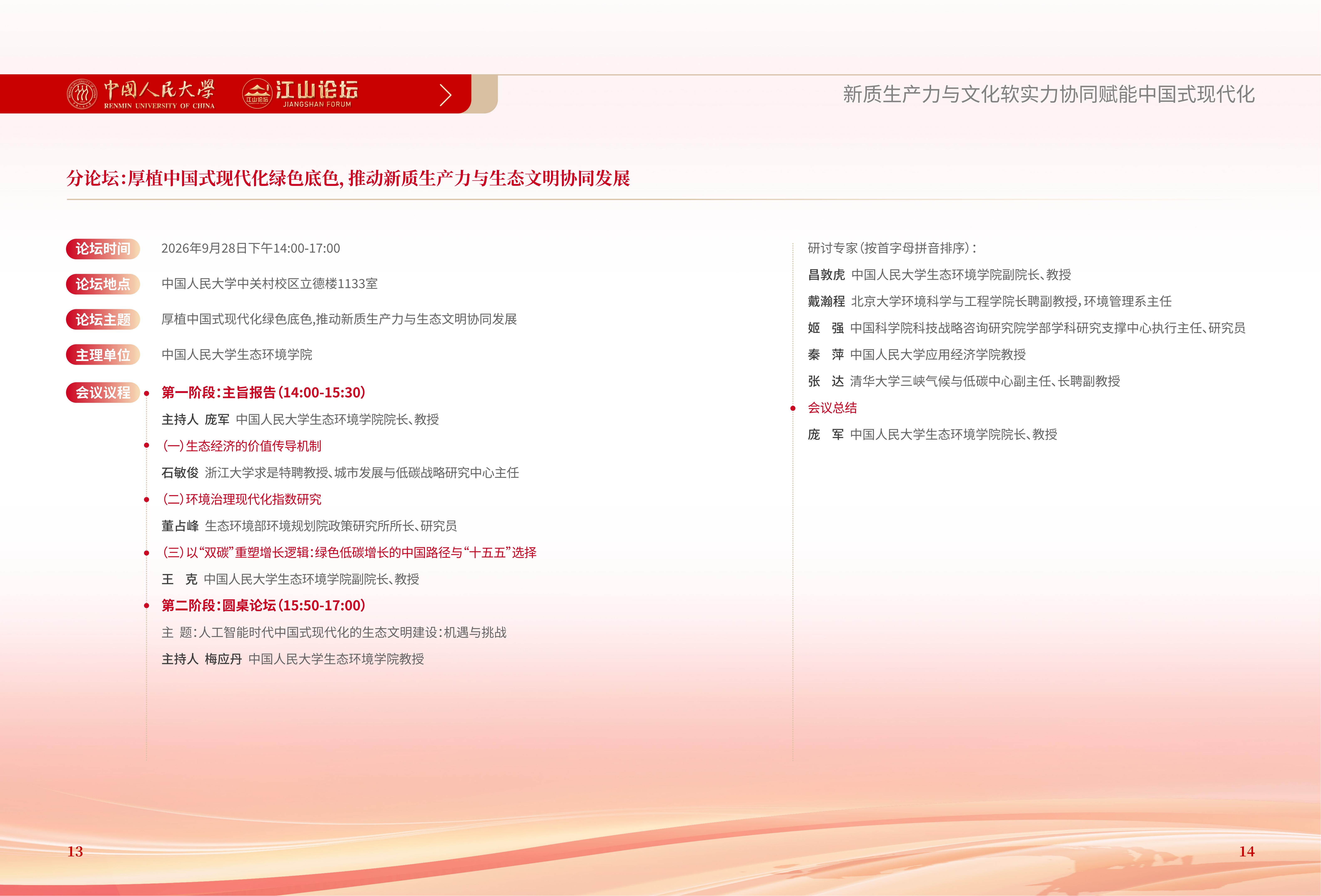
Task: Click the 论坛时间 red label badge
Action: pos(103,249)
